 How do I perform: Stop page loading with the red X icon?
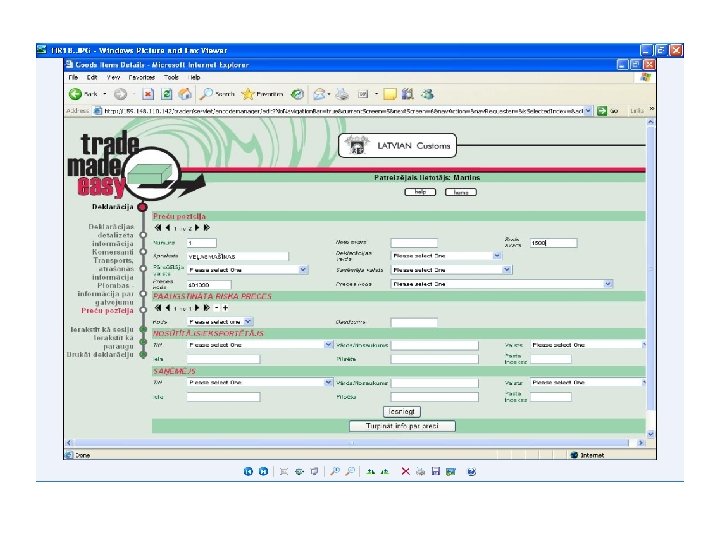point(148,94)
